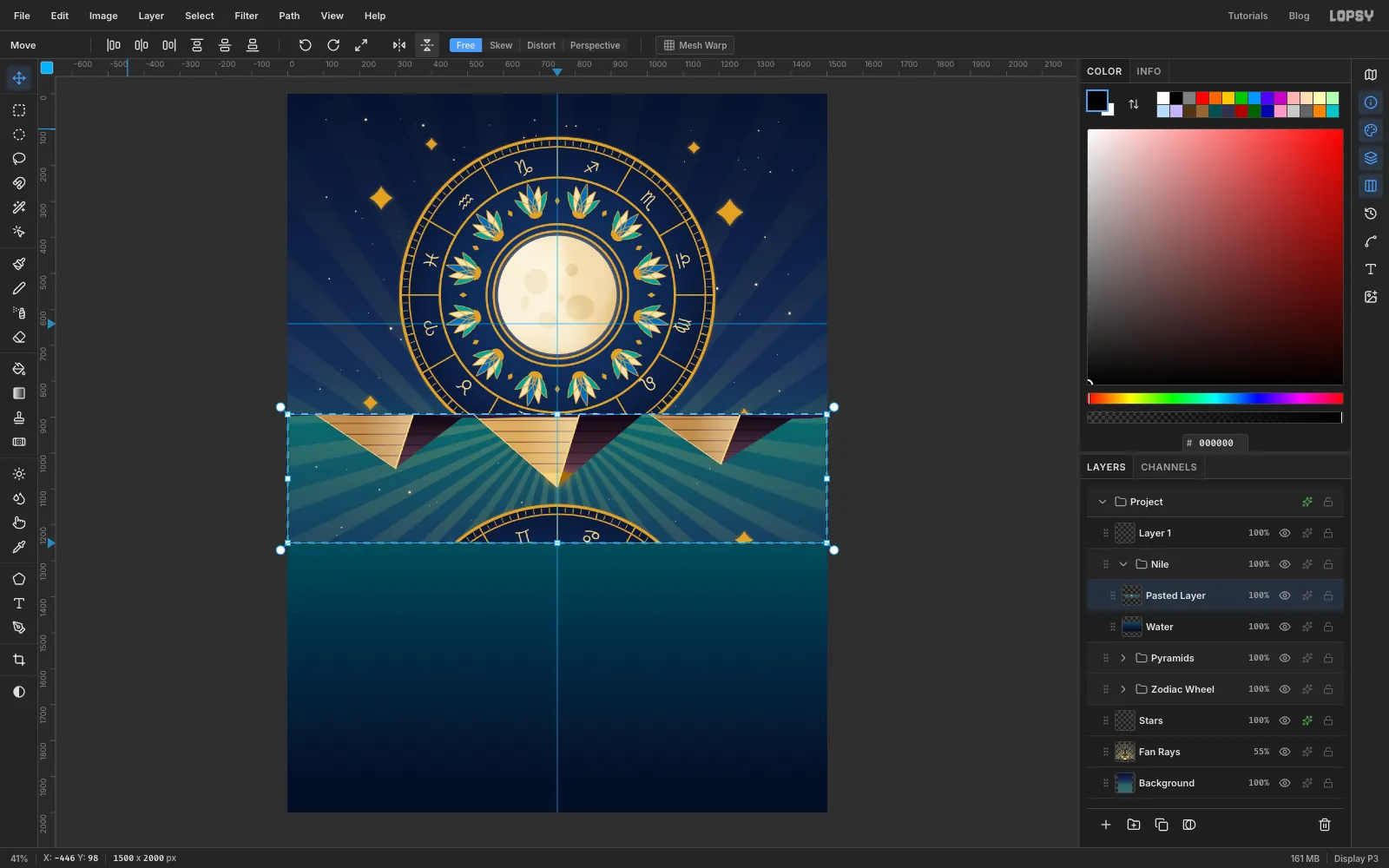Image resolution: width=1389 pixels, height=868 pixels.
Task: Select the eyedropper tool
Action: (x=18, y=547)
